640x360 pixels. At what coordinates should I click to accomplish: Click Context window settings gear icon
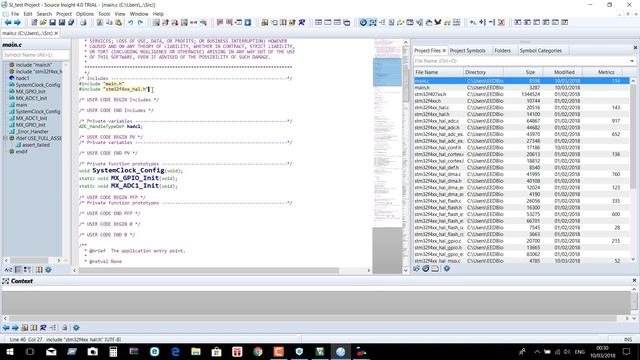click(76, 328)
